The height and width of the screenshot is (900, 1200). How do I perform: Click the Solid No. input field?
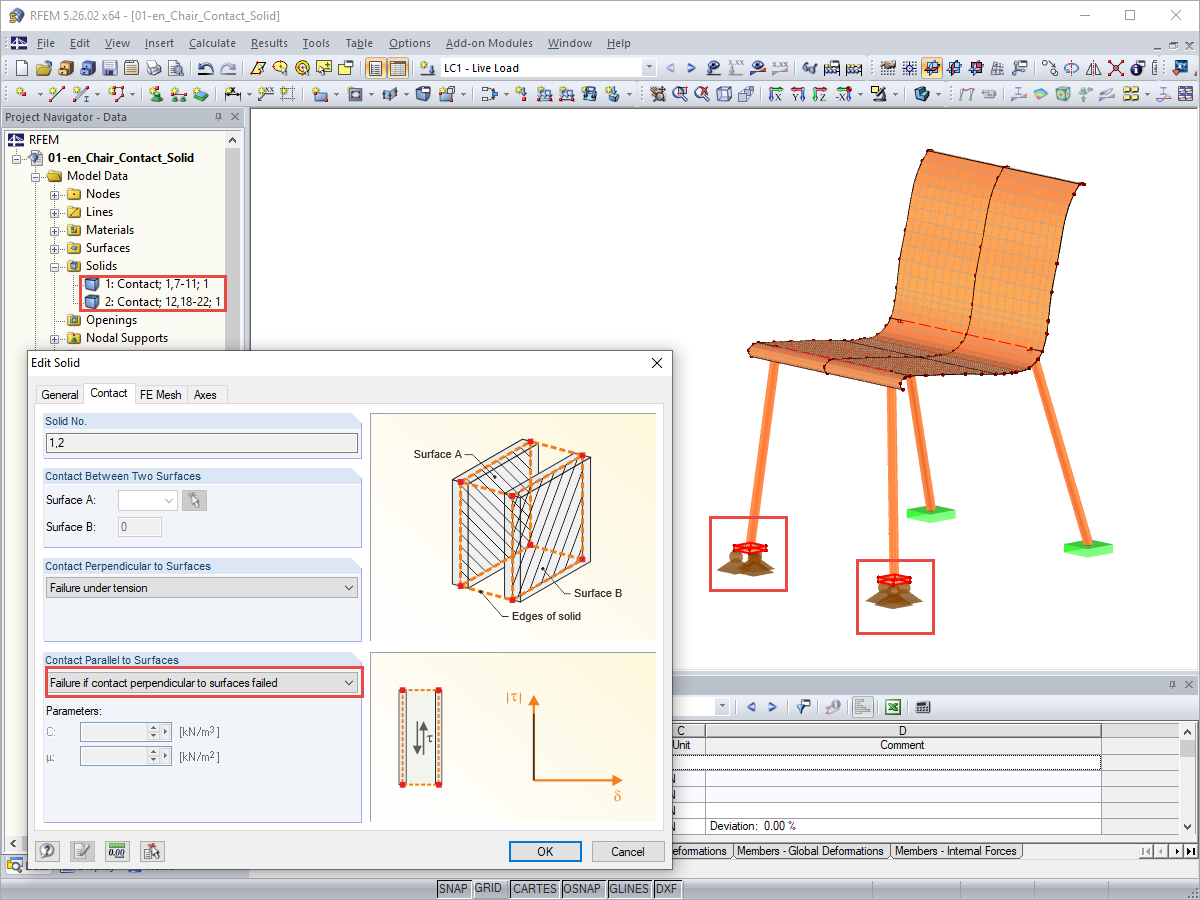[x=201, y=443]
